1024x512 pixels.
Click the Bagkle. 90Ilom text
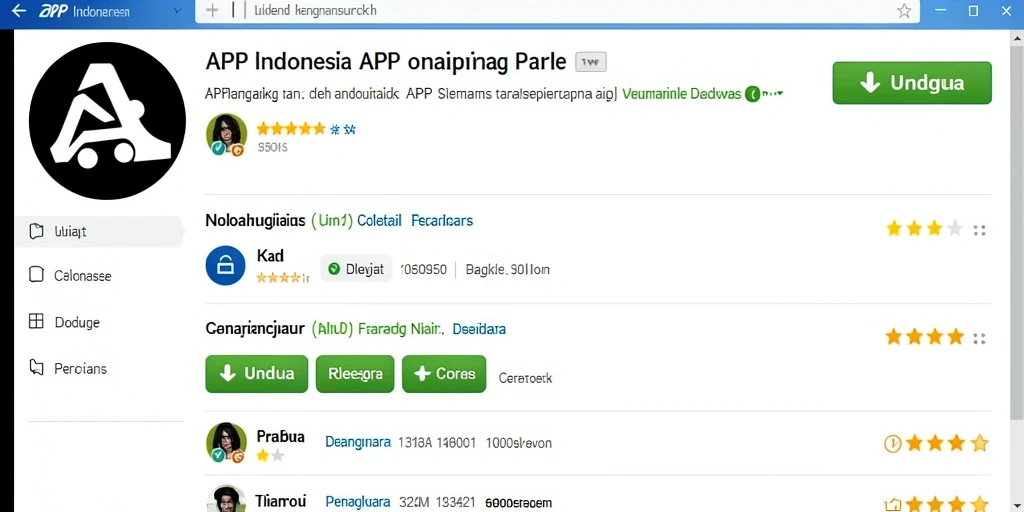[x=507, y=269]
